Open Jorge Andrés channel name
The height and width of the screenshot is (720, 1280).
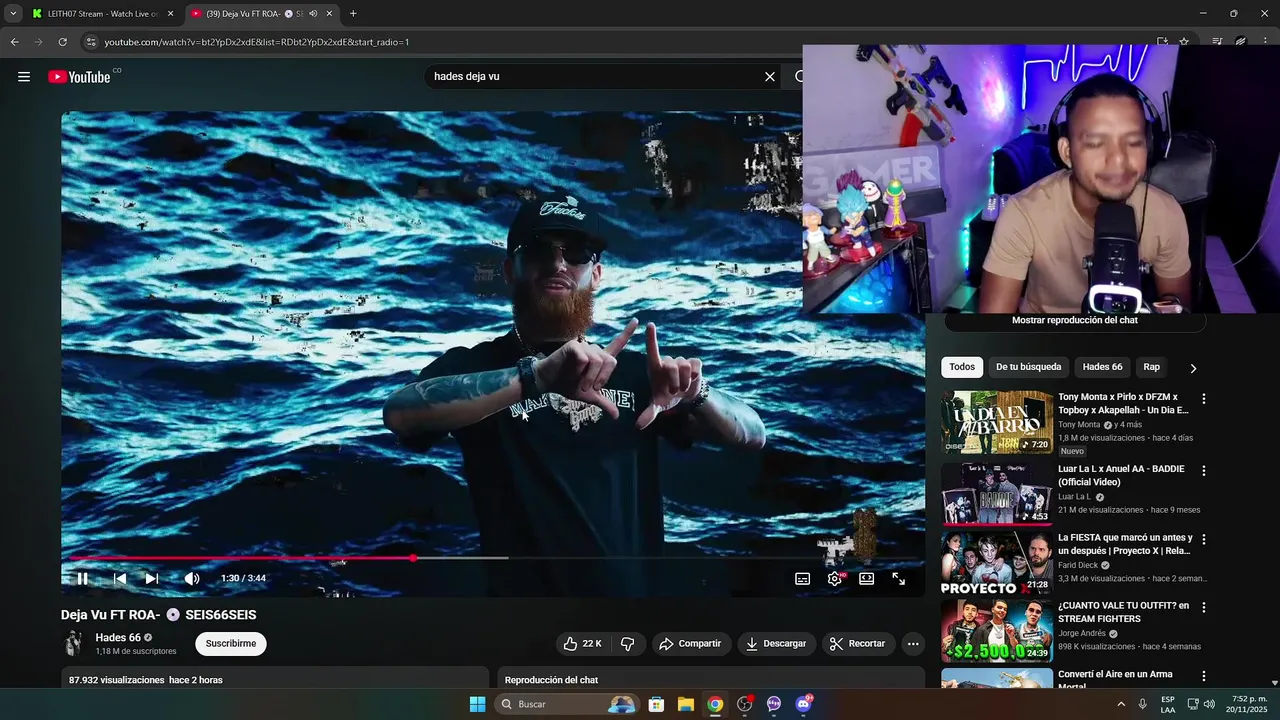click(1082, 633)
